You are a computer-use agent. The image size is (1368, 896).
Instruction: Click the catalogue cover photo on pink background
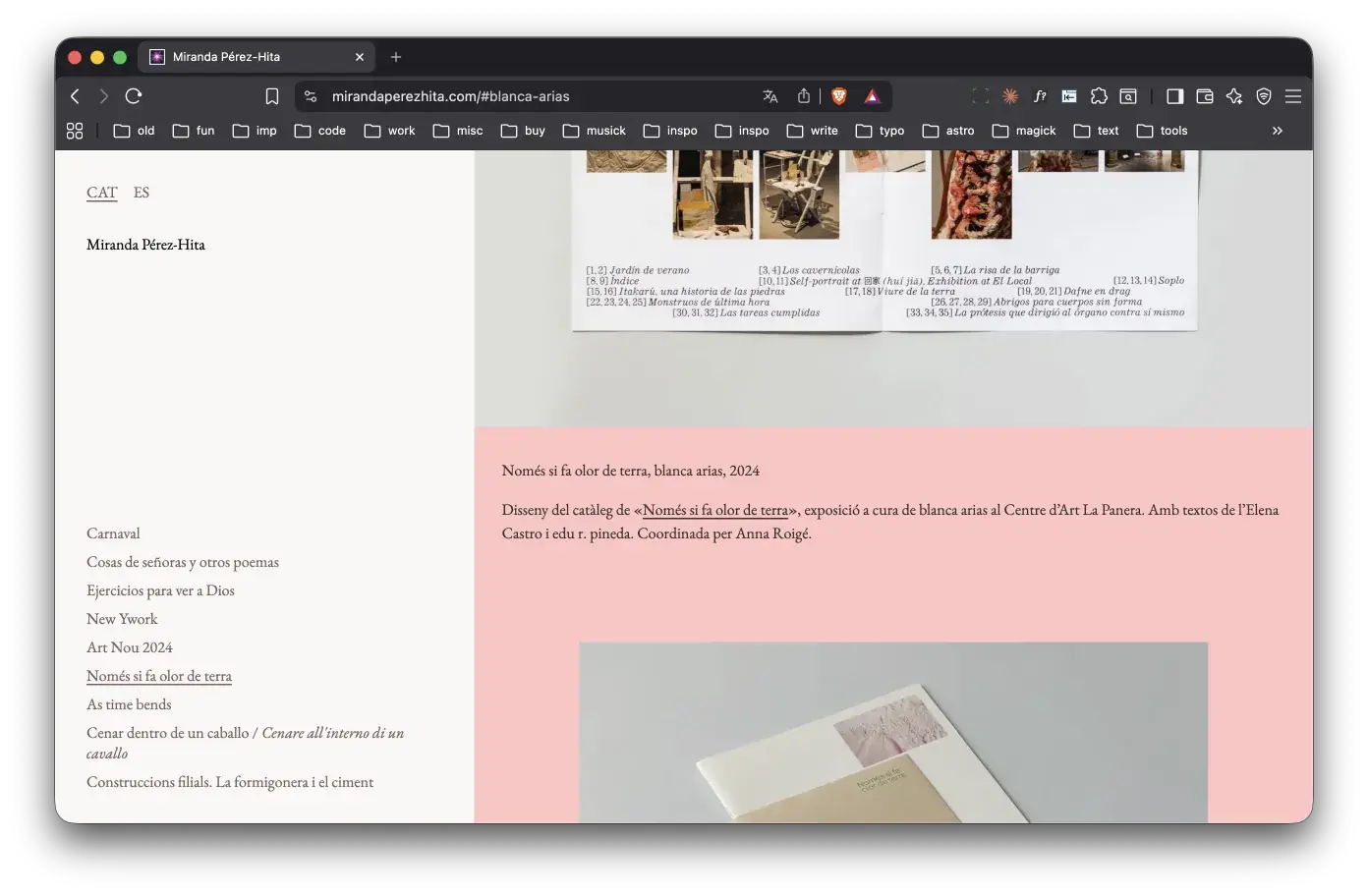(893, 732)
